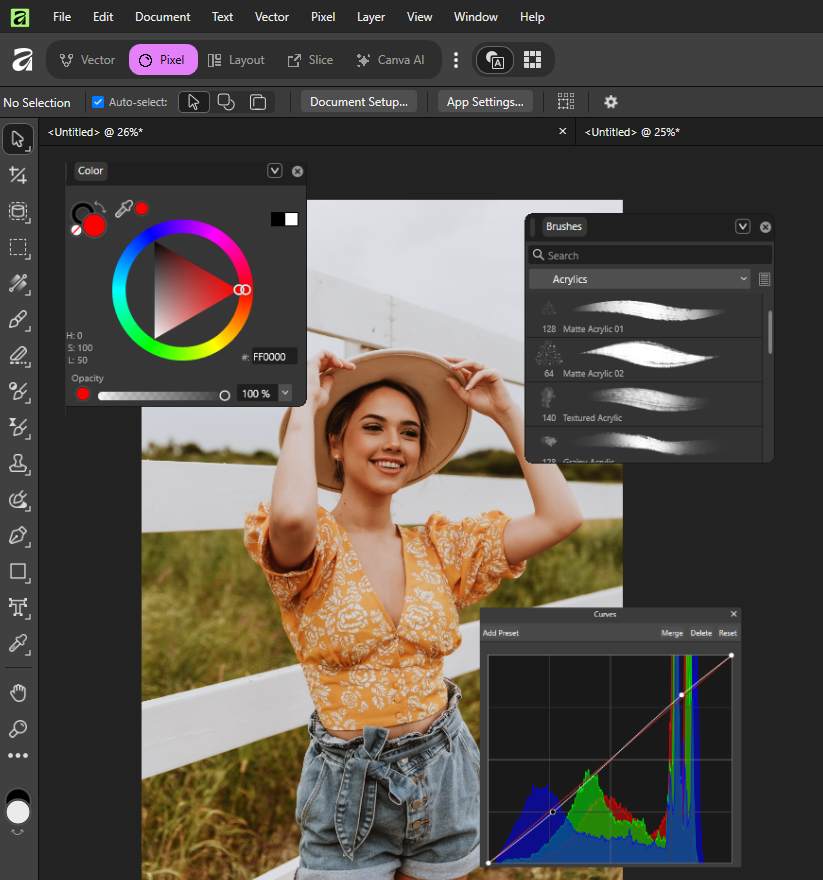Open the Layer menu
Image resolution: width=823 pixels, height=880 pixels.
click(371, 17)
